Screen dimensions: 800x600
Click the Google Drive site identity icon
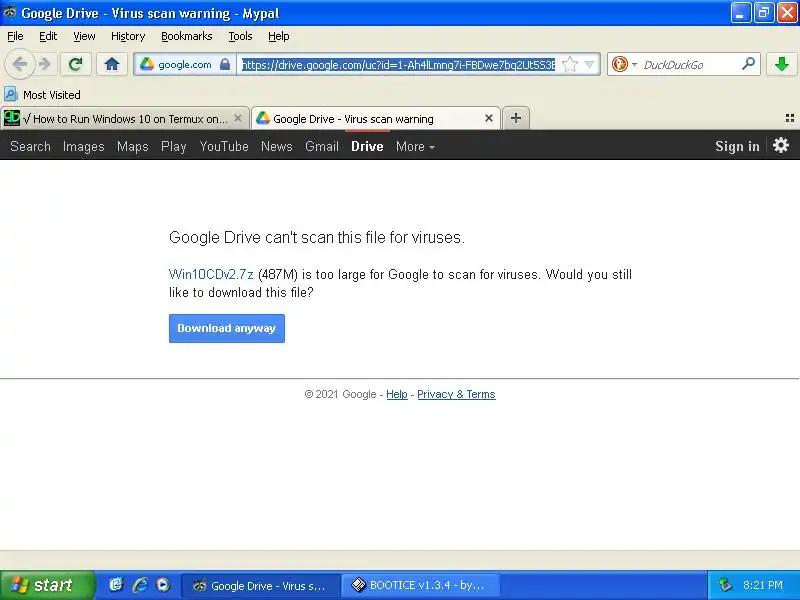coord(147,64)
